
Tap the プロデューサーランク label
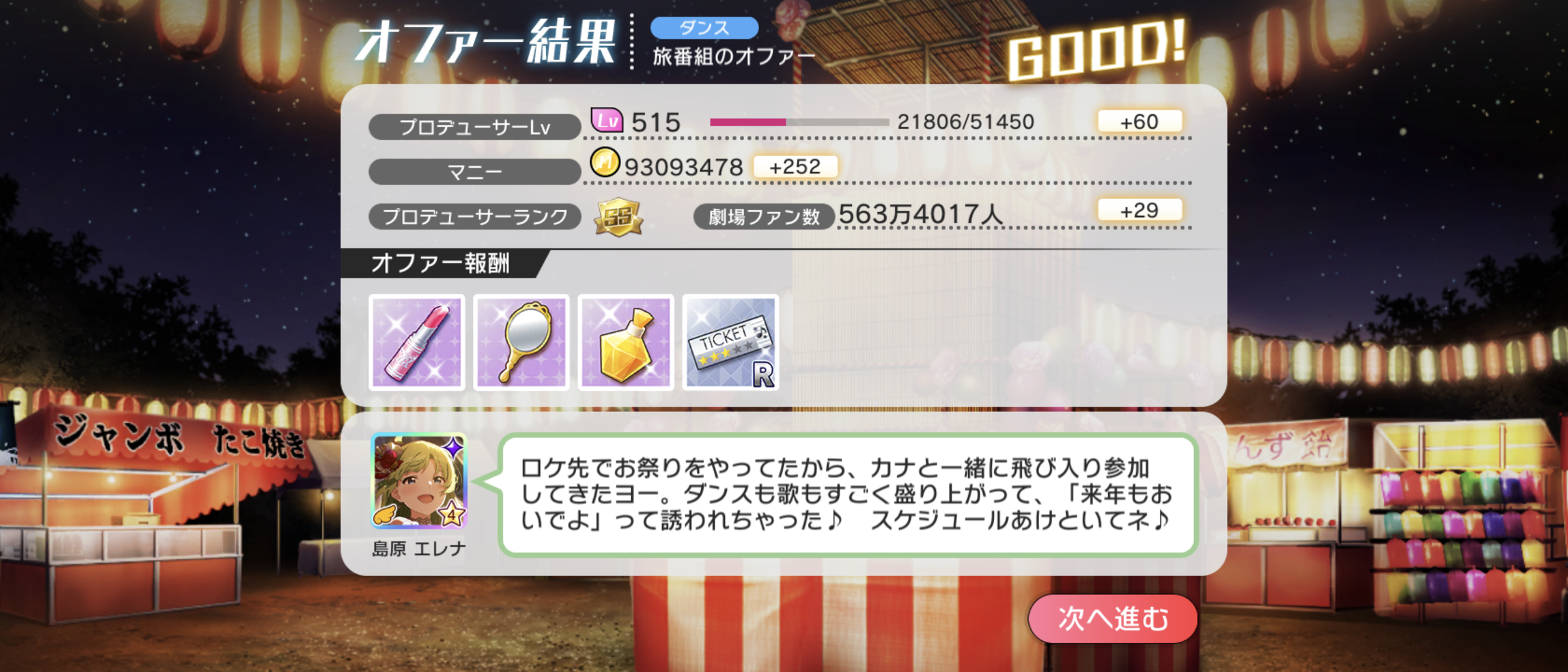[475, 217]
